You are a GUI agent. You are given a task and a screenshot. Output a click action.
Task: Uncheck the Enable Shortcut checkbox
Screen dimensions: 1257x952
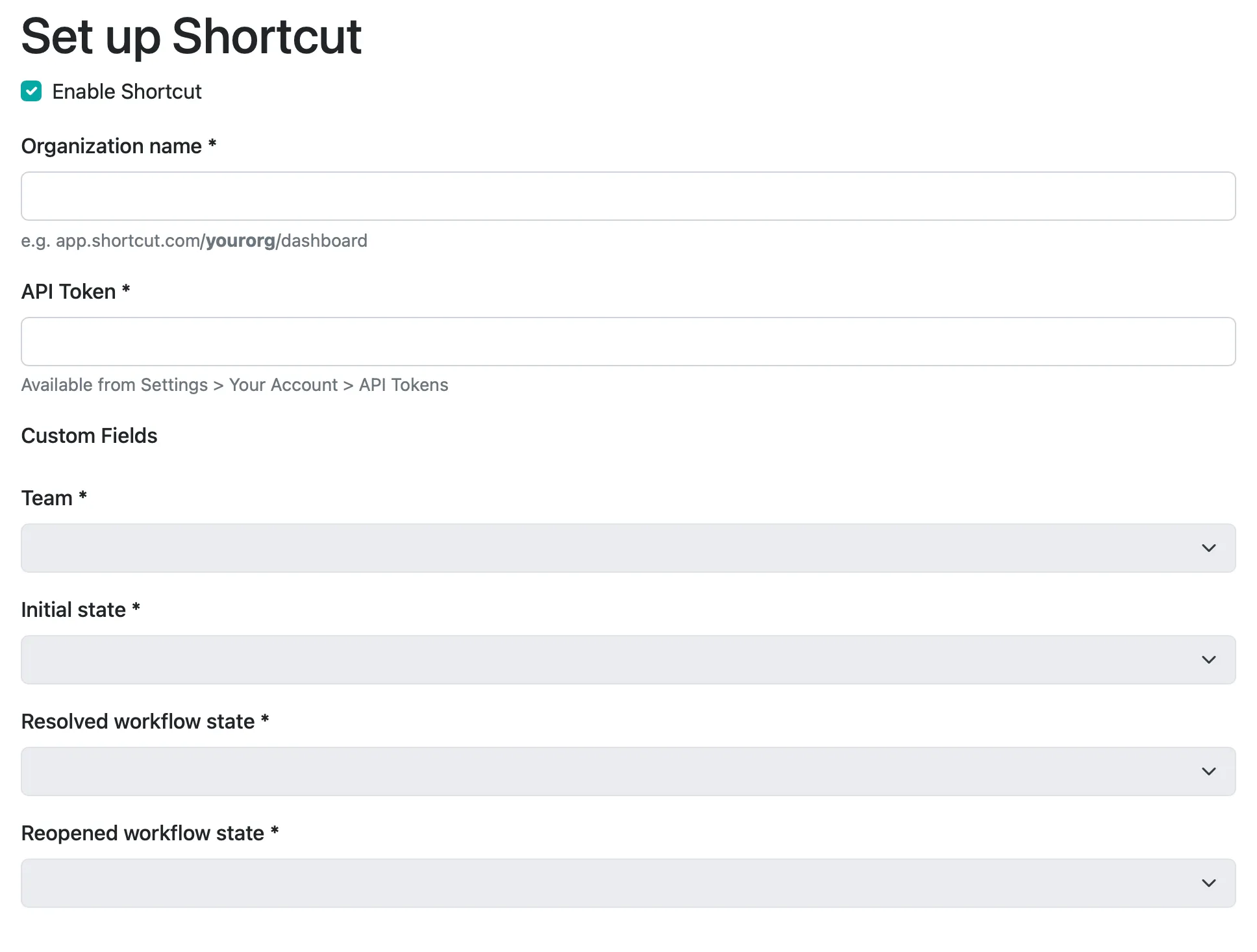tap(31, 92)
